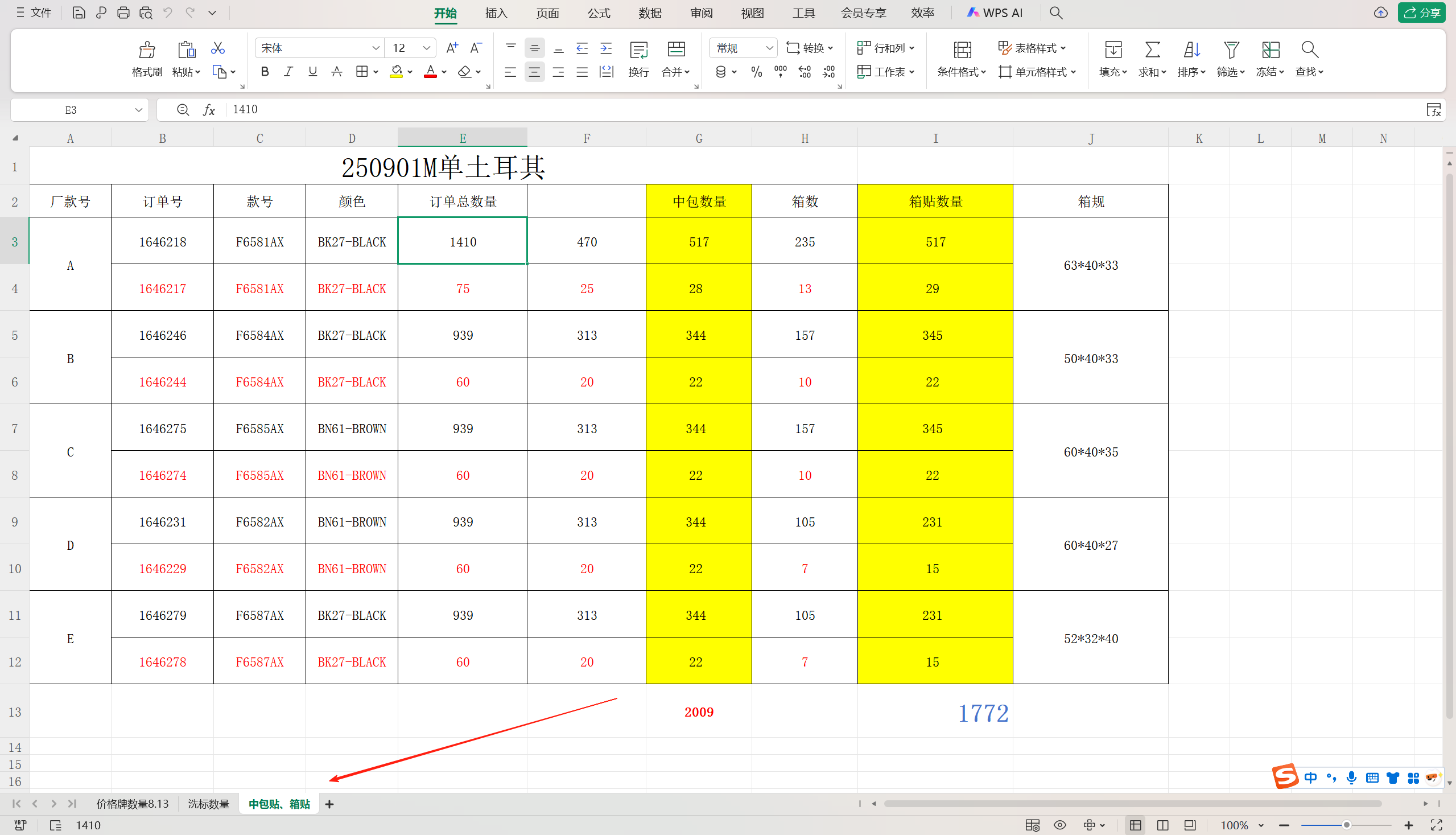
Task: Click the Format Painter icon
Action: click(x=147, y=51)
